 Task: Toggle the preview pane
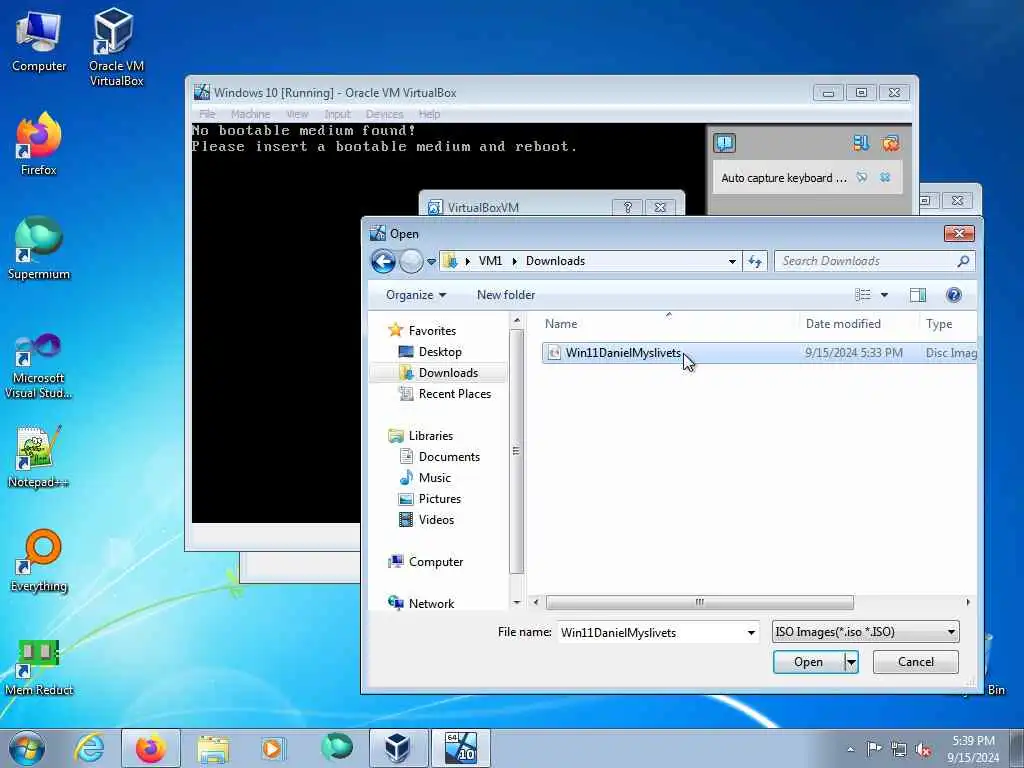(918, 295)
